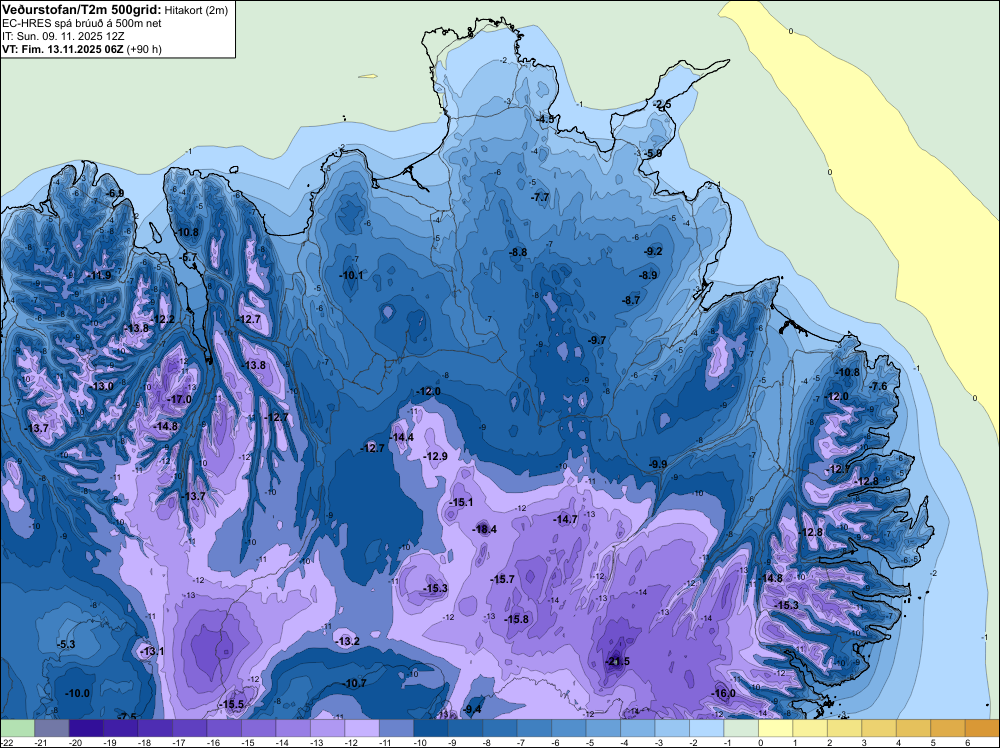Click the -8.9 temperature value

(647, 275)
